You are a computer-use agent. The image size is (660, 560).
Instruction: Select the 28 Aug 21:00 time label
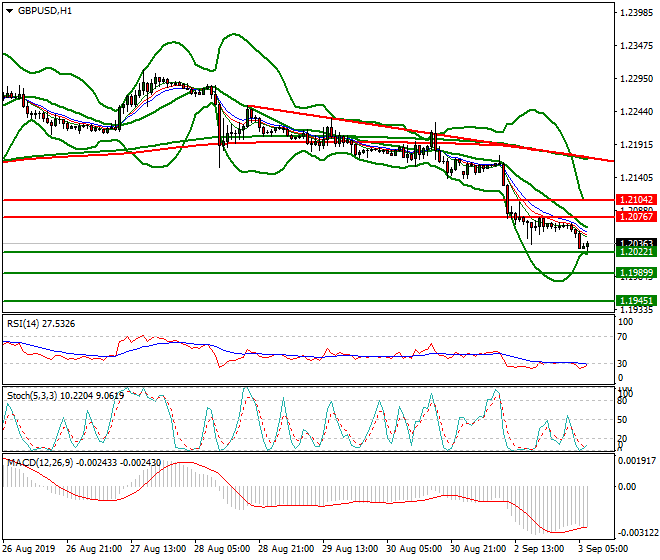(286, 549)
